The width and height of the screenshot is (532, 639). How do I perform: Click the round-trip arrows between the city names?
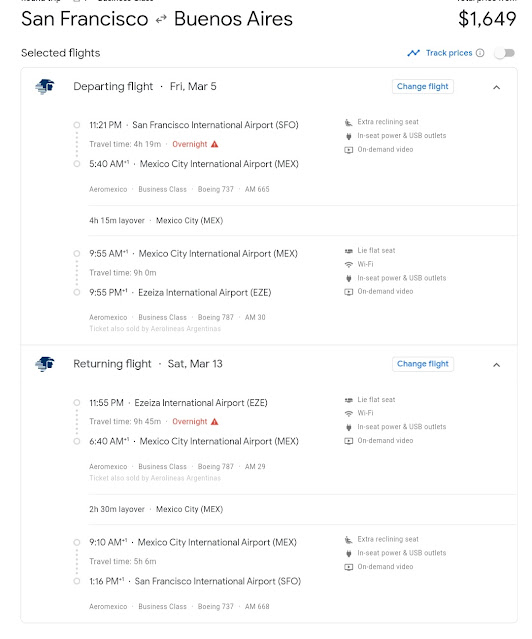161,19
